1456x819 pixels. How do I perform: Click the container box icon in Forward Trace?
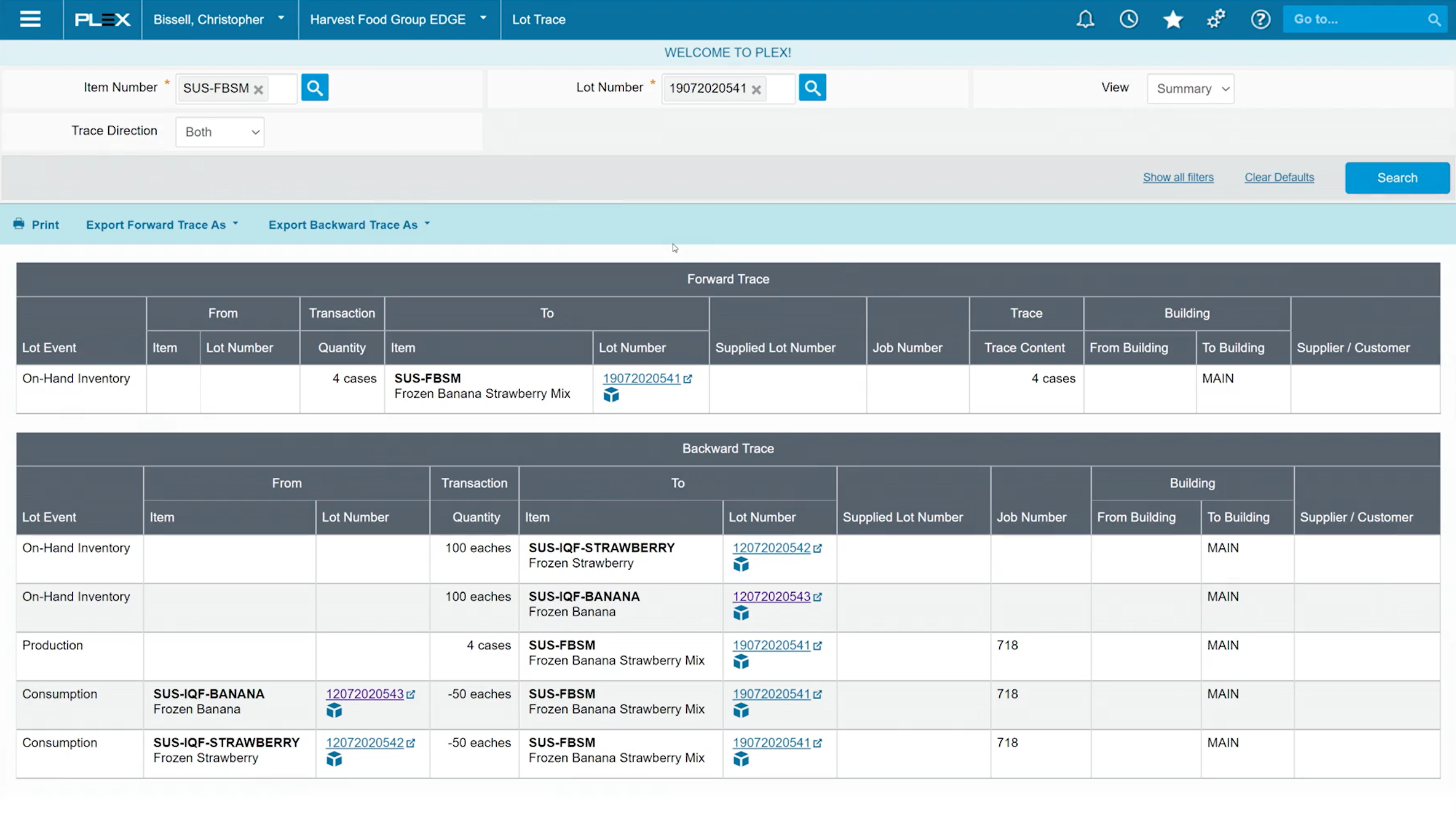[611, 395]
